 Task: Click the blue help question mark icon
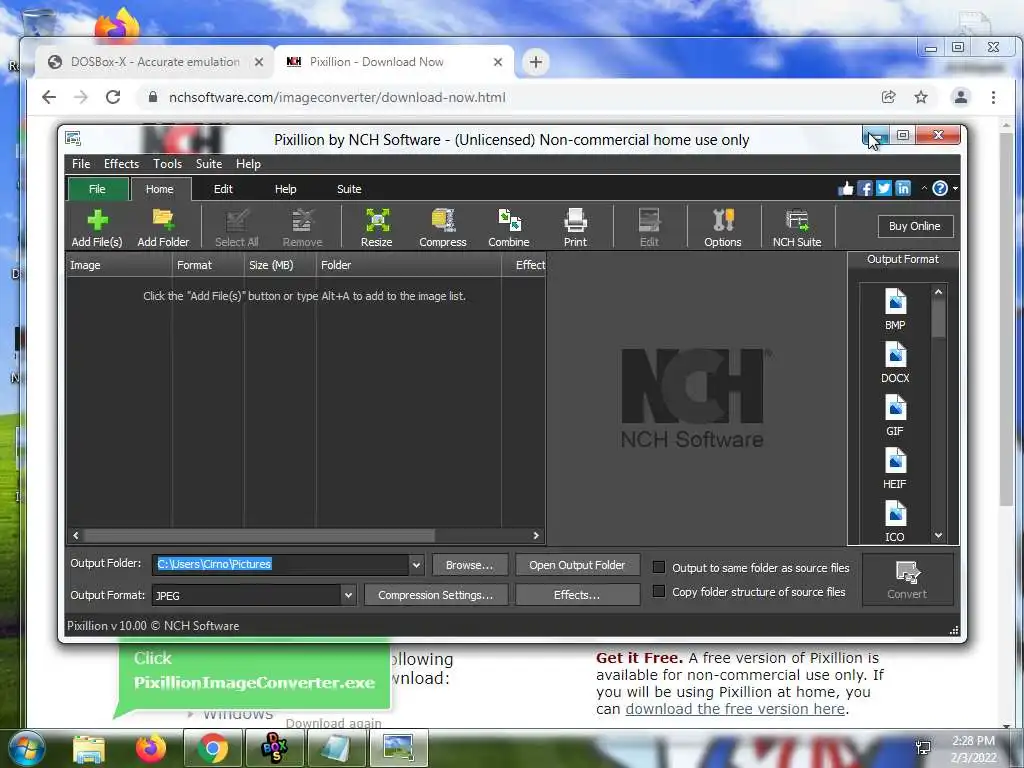coord(940,189)
